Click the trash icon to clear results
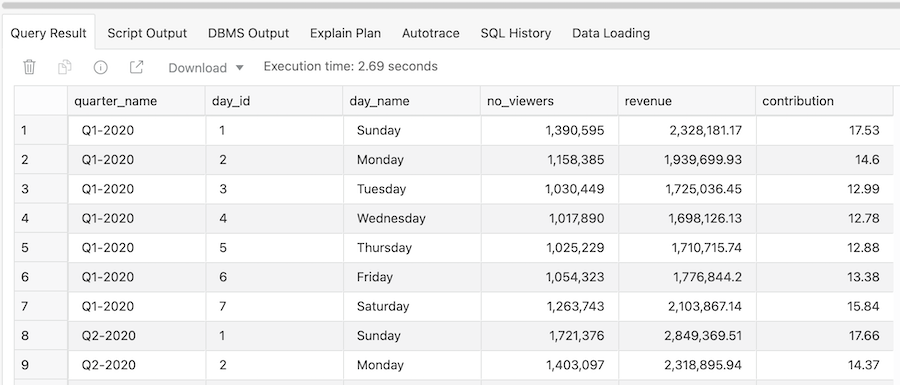Image resolution: width=900 pixels, height=385 pixels. coord(29,67)
